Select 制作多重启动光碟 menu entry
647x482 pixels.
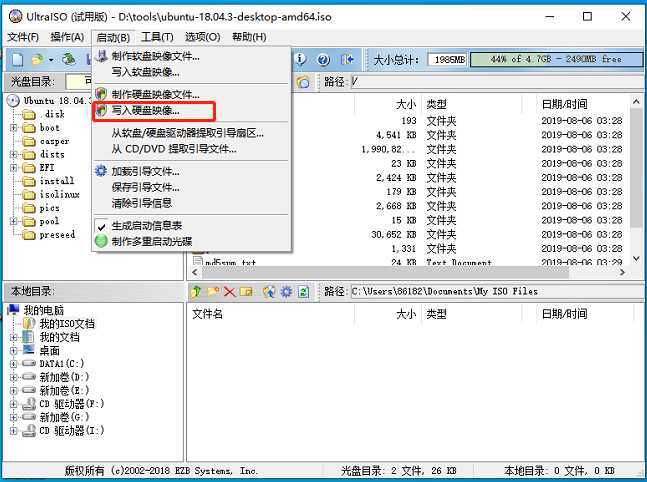click(192, 241)
